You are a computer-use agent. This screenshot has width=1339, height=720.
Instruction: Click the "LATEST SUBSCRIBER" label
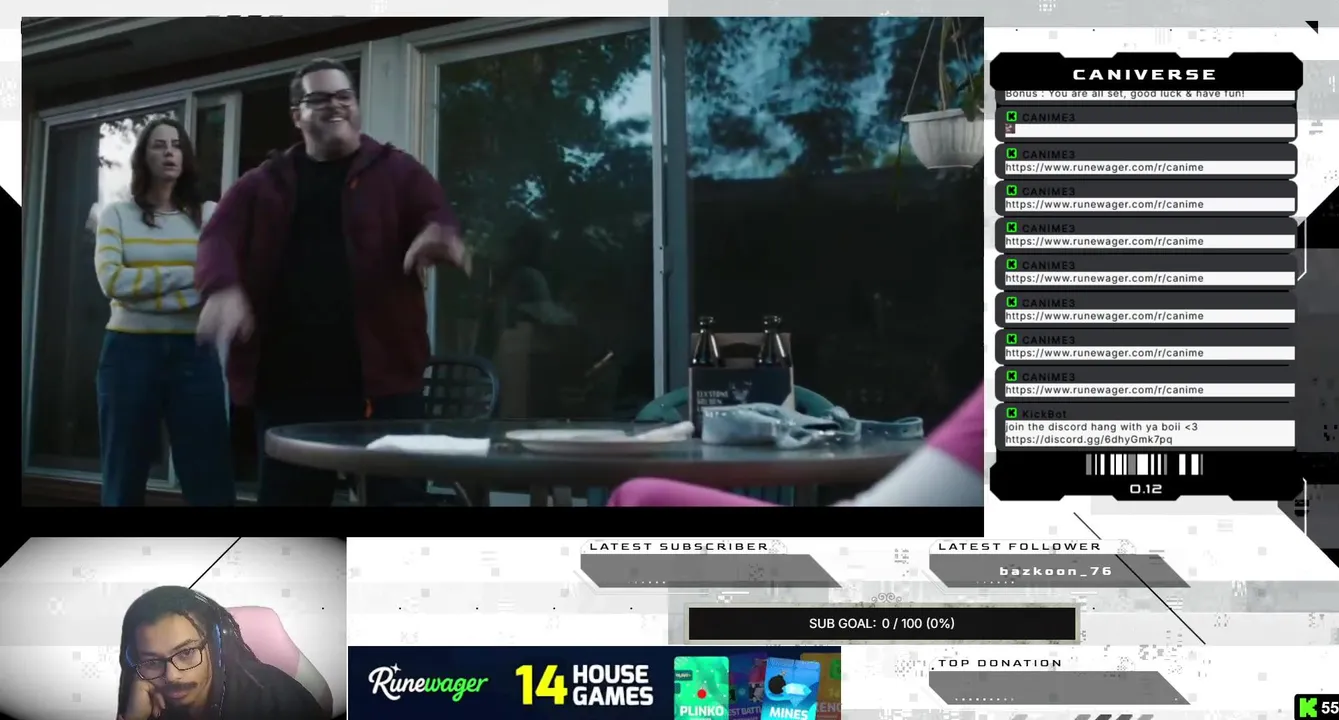(x=679, y=547)
